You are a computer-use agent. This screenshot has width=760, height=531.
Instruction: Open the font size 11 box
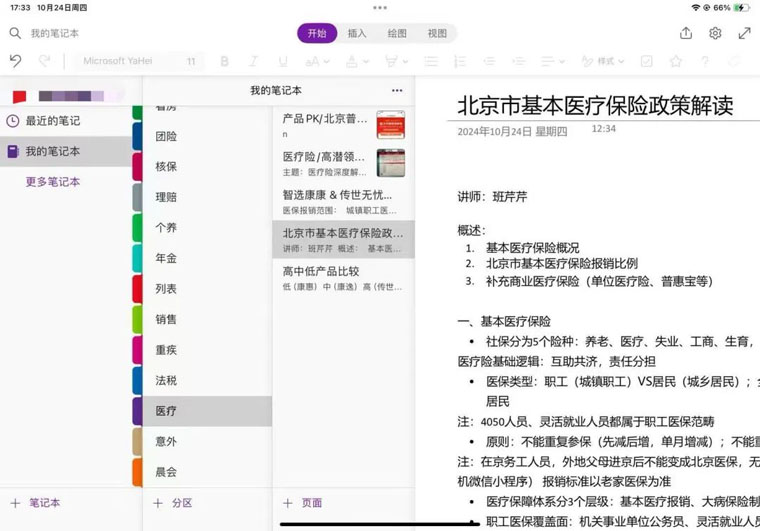191,61
